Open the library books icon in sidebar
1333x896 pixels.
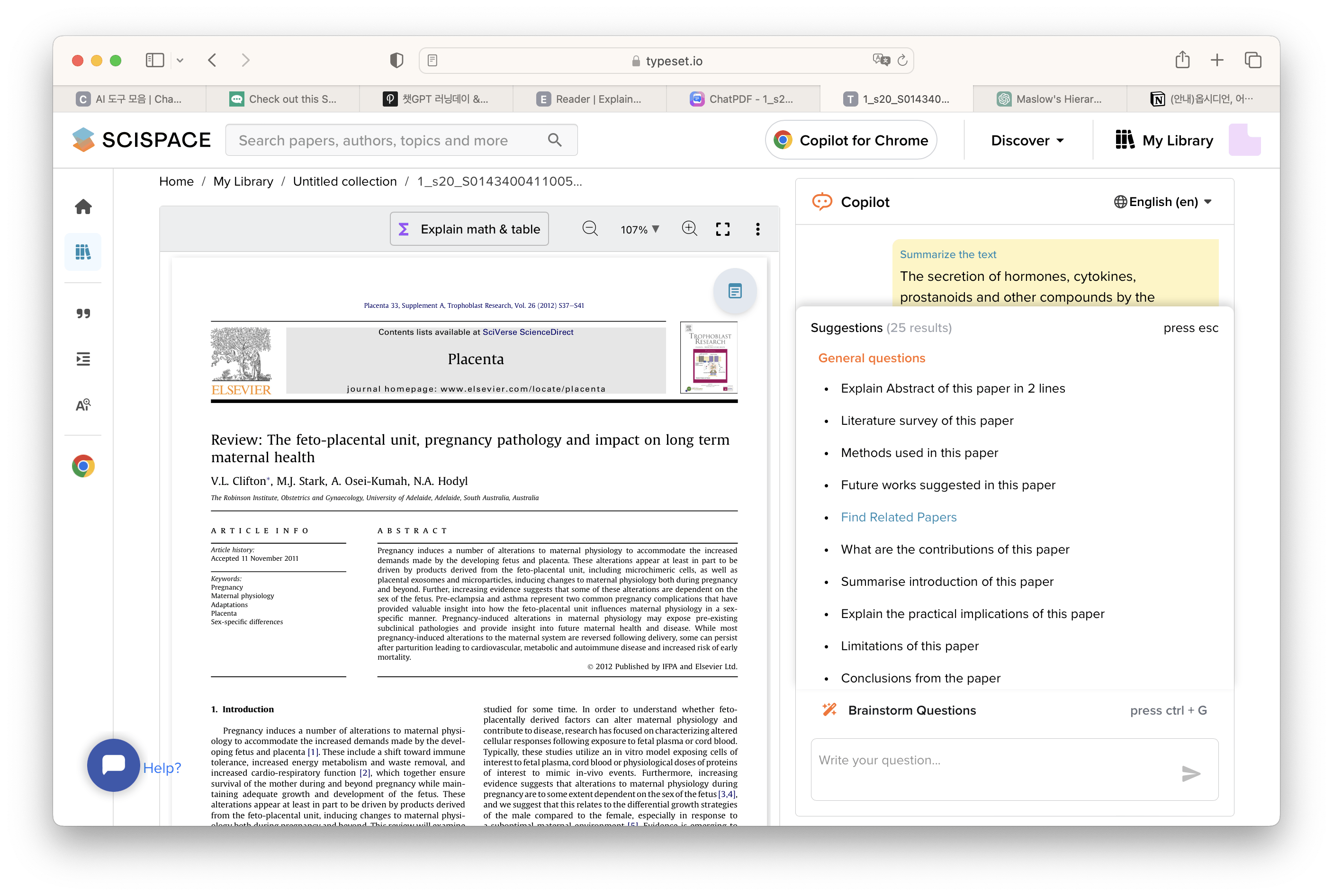tap(83, 252)
